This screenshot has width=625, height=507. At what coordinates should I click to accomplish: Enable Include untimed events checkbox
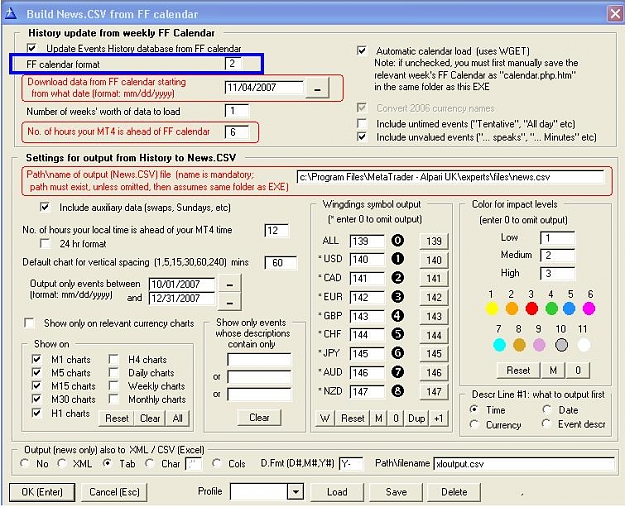[362, 124]
